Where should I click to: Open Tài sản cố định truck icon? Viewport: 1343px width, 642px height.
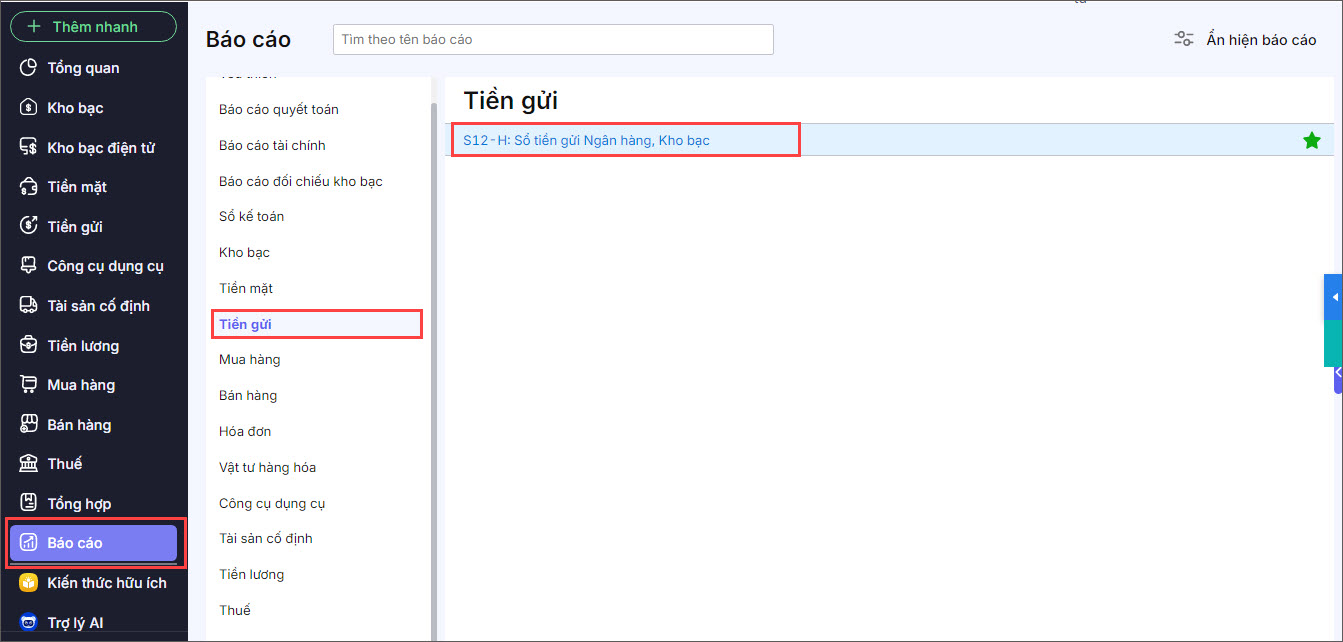28,306
